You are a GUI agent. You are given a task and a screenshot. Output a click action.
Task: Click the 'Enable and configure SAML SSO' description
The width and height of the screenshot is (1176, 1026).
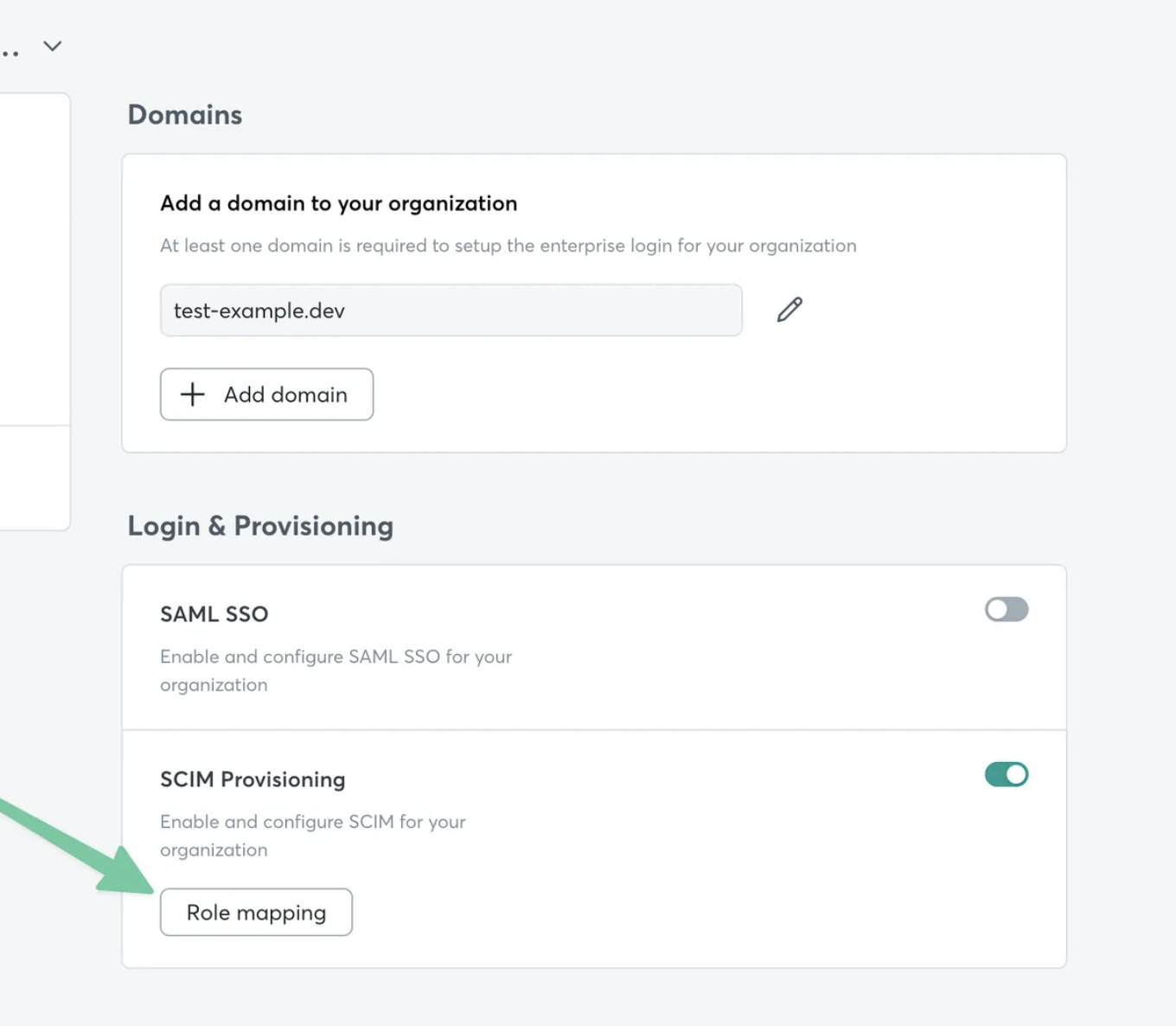pos(336,670)
